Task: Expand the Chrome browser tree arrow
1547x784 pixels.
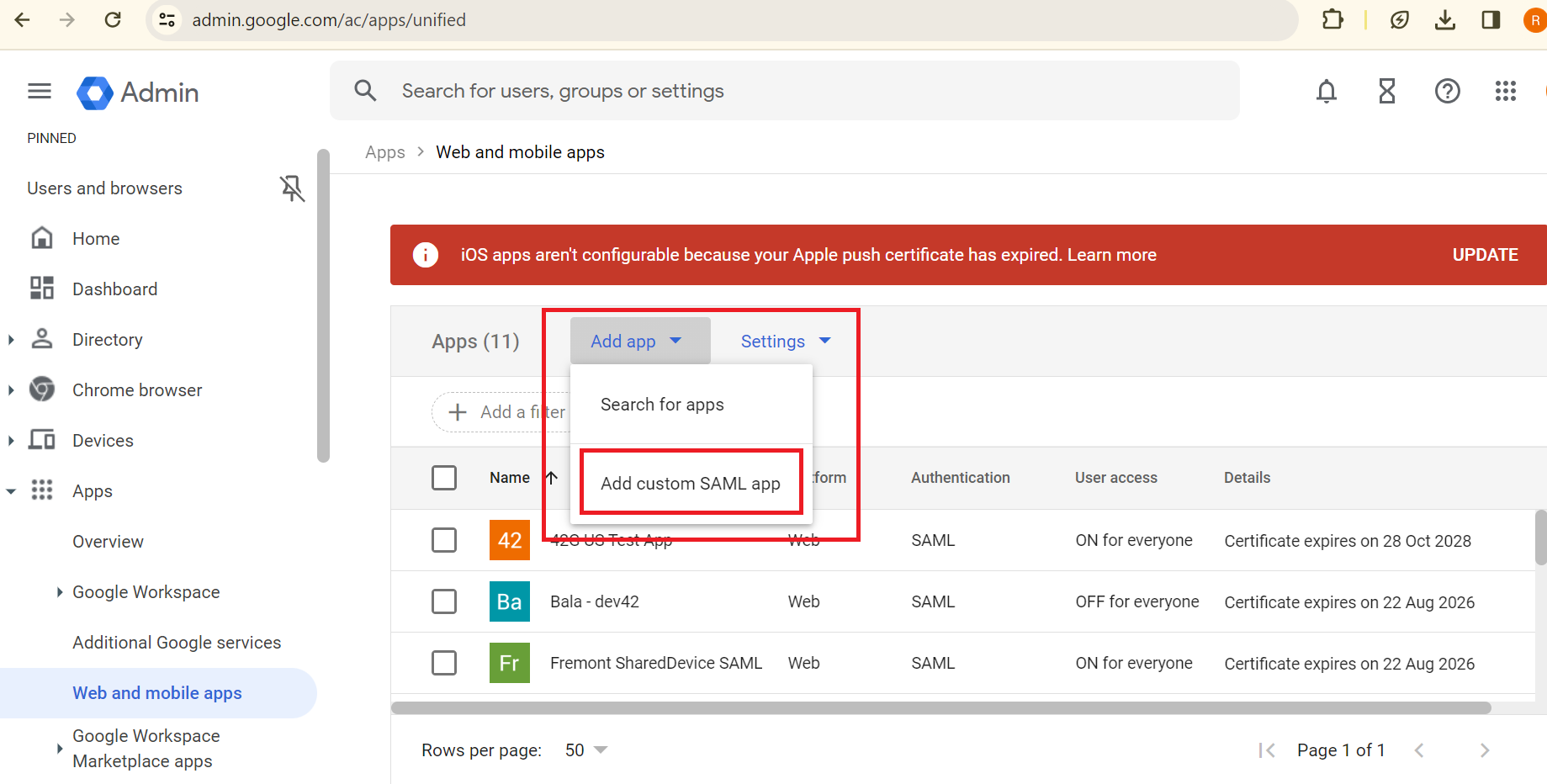Action: coord(11,390)
